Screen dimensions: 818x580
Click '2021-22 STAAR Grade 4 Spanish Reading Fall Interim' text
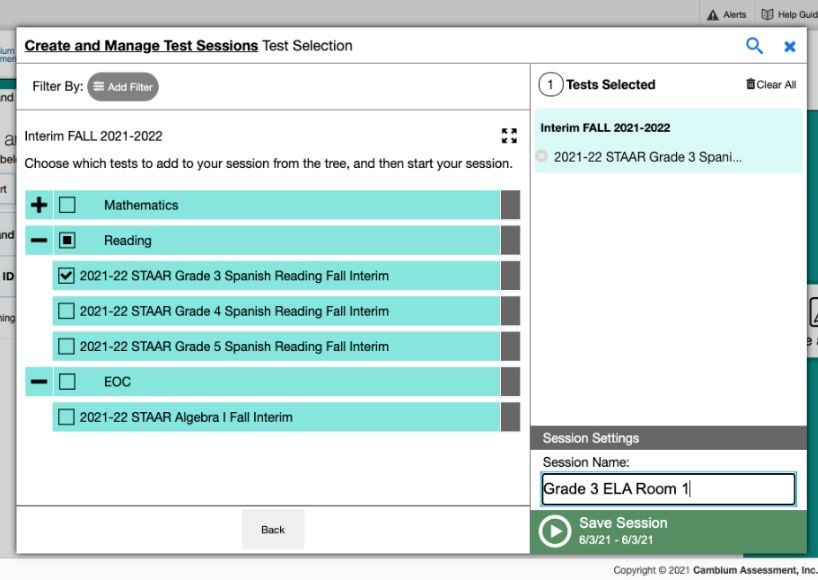point(234,311)
